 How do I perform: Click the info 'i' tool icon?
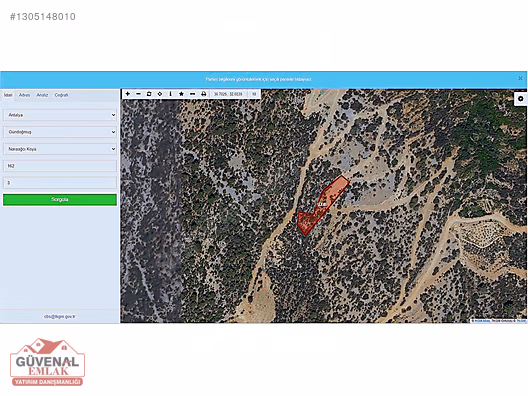(170, 94)
